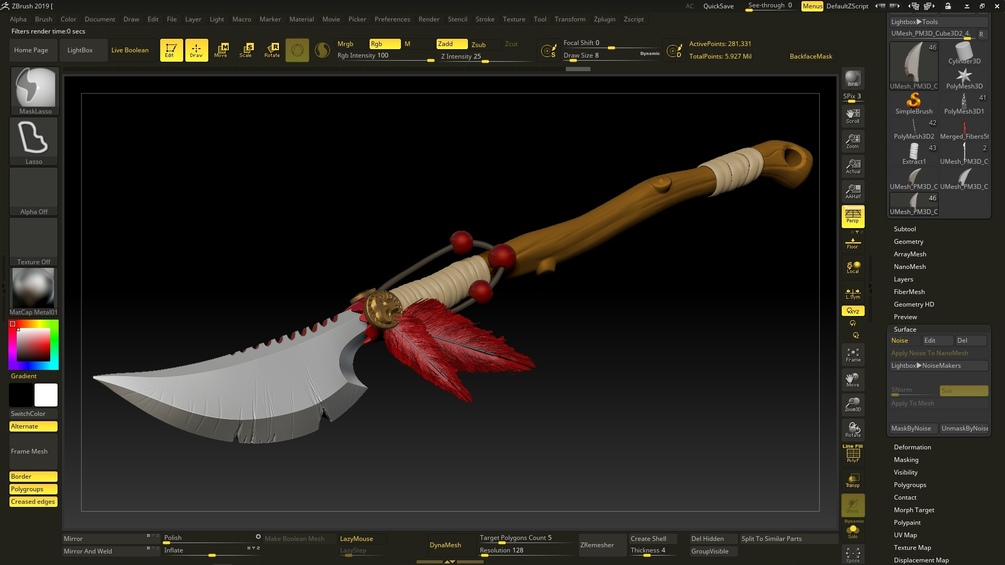The height and width of the screenshot is (565, 1005).
Task: Toggle Rgb paint mode
Action: pos(385,44)
